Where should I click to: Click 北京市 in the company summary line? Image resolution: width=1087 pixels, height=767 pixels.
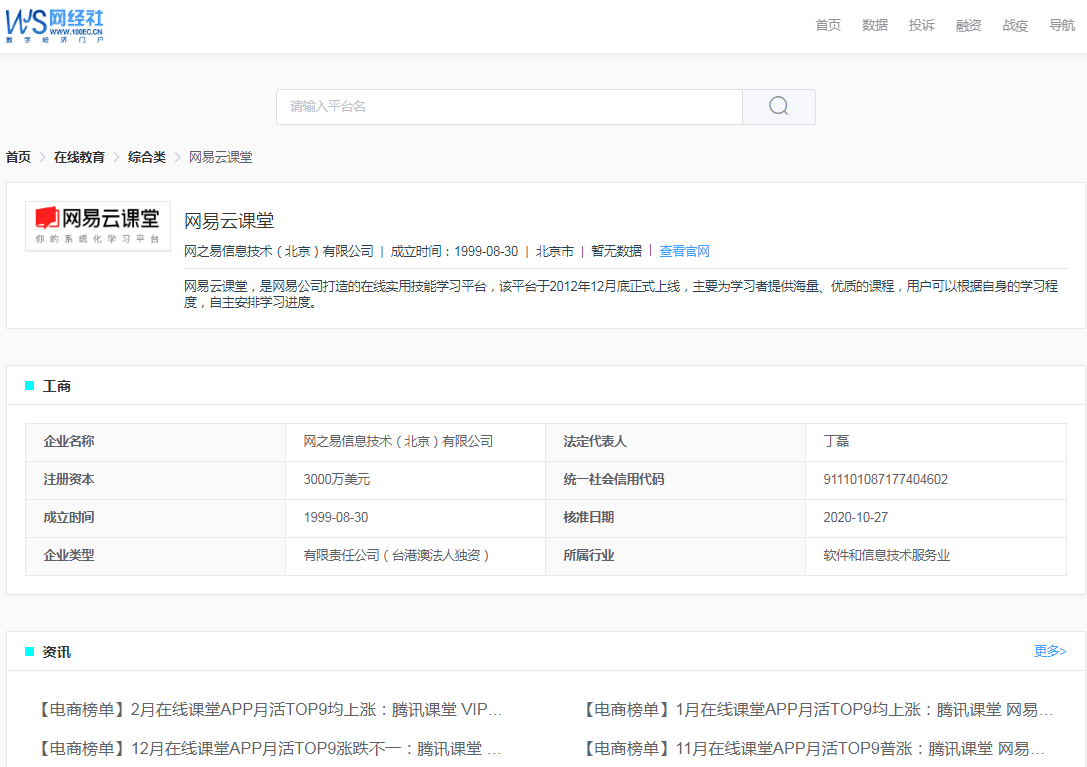[x=555, y=251]
